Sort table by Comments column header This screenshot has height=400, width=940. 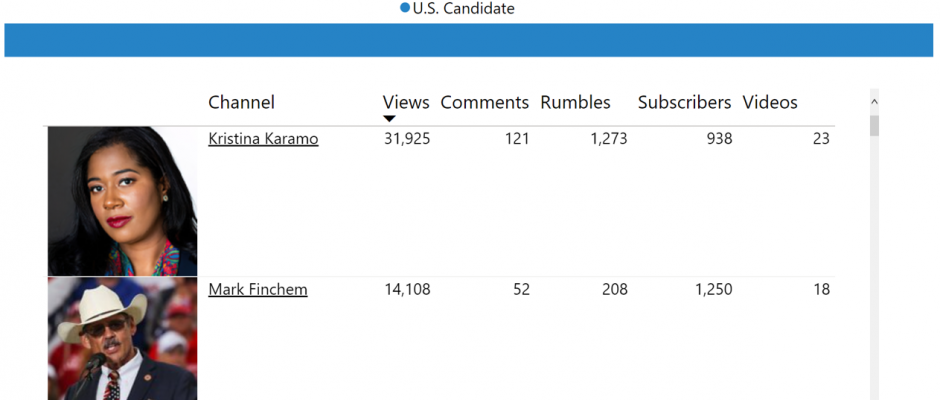coord(484,103)
